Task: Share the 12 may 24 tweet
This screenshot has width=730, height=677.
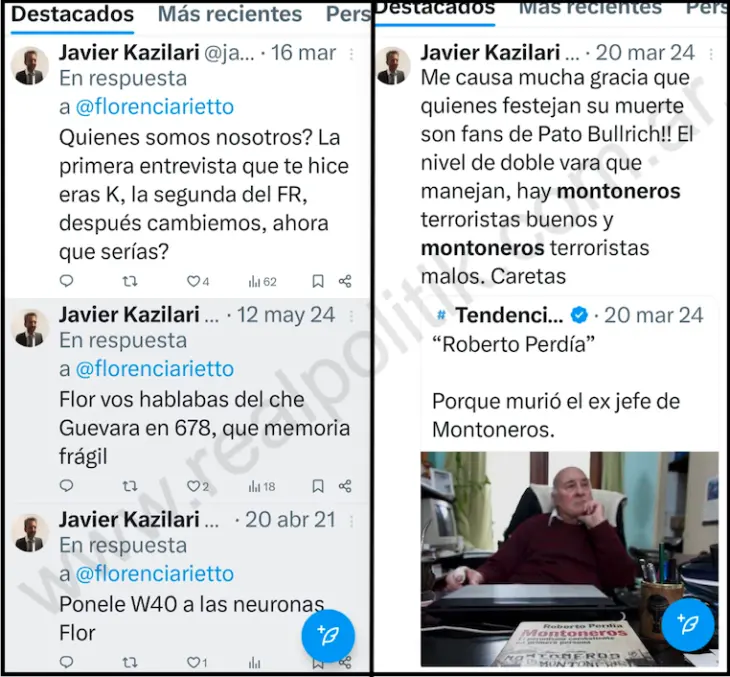Action: tap(345, 486)
